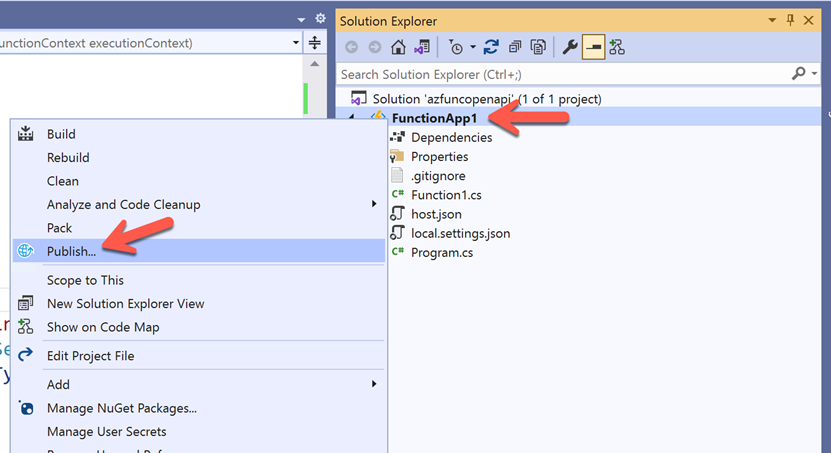The width and height of the screenshot is (831, 453).
Task: Choose Manage User Secrets
Action: [199, 431]
